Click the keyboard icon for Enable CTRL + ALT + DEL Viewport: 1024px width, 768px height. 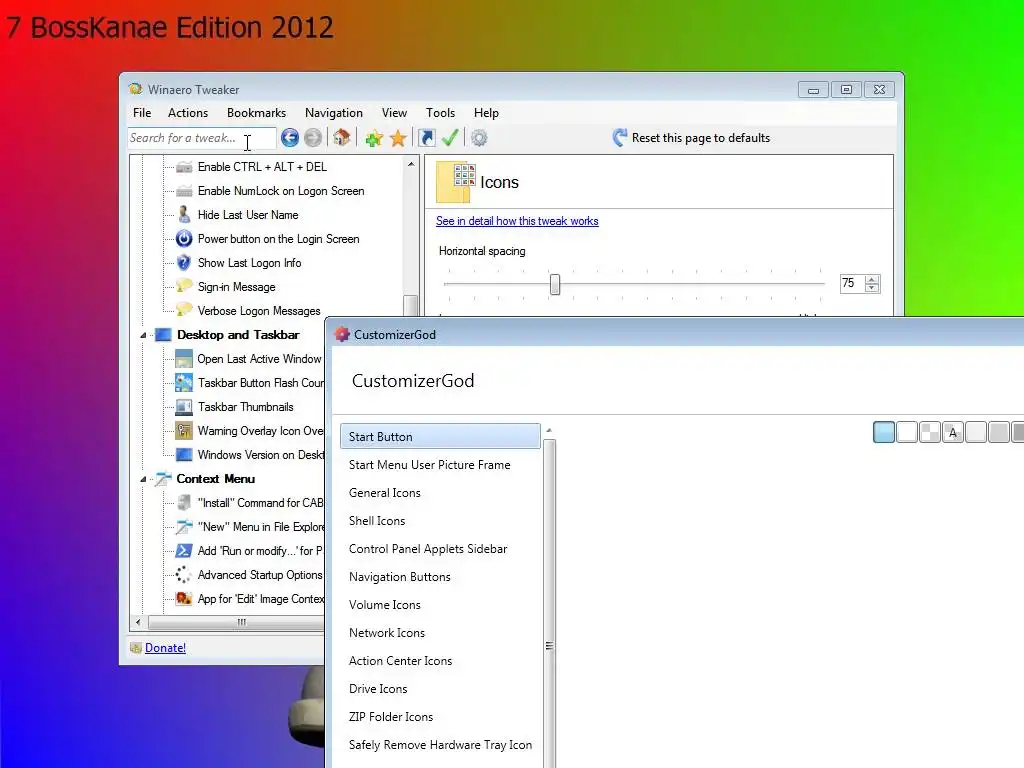coord(184,167)
